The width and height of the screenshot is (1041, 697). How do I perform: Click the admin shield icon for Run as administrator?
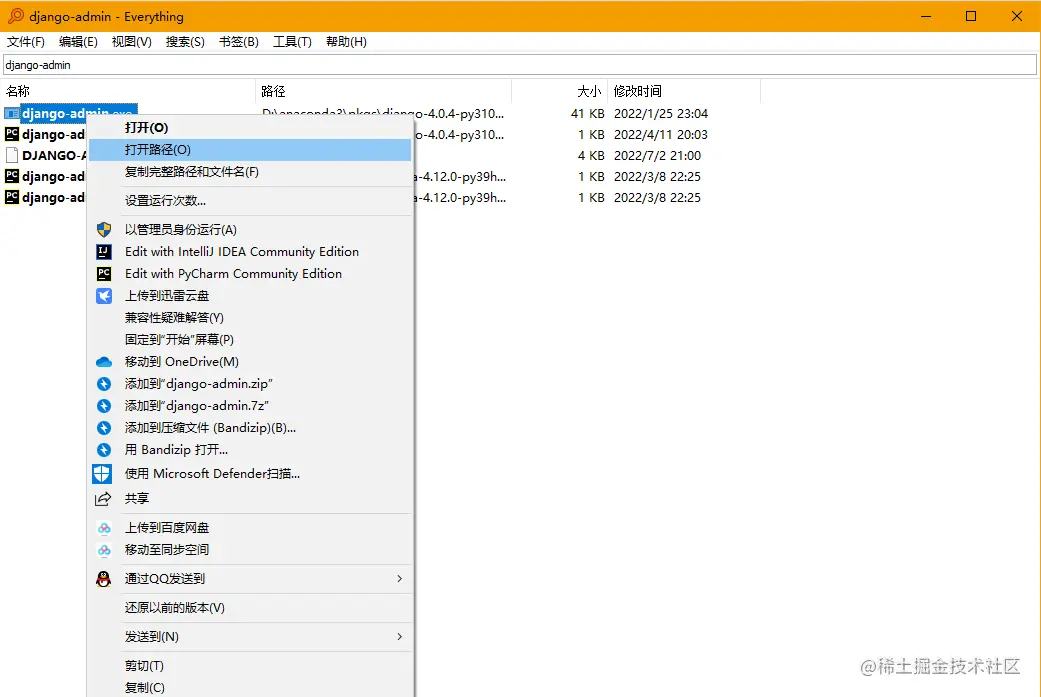coord(104,230)
